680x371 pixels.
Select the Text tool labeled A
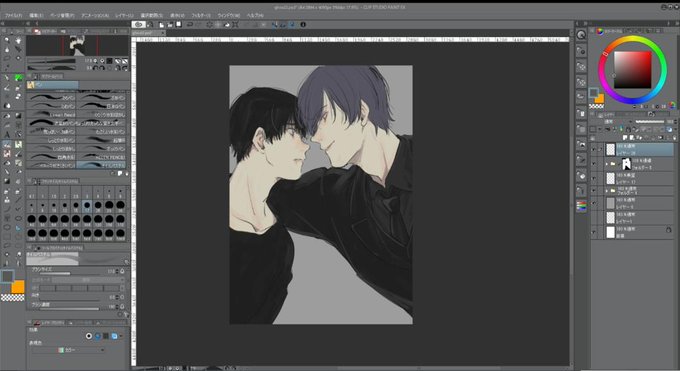[x=7, y=135]
